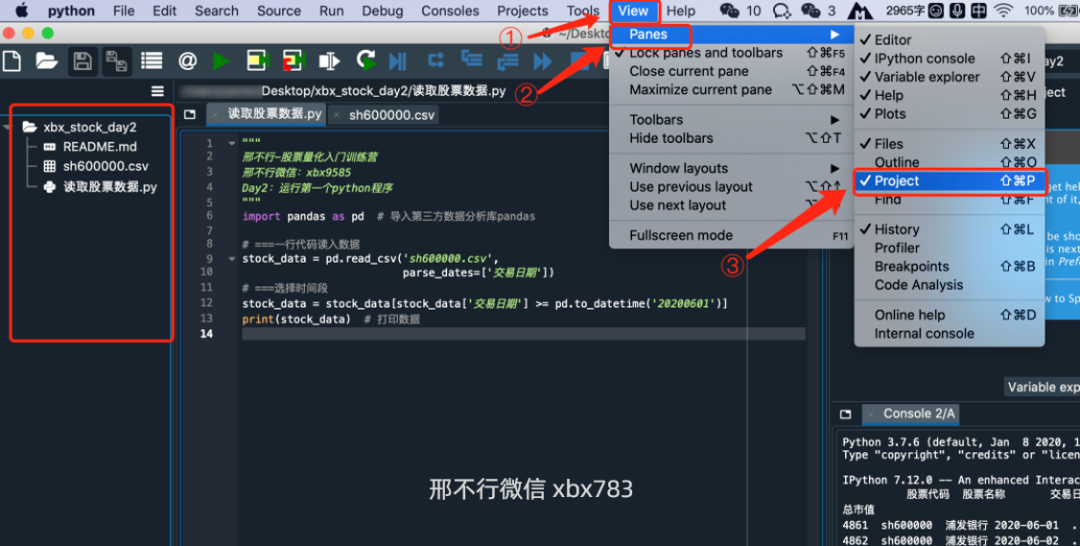Image resolution: width=1080 pixels, height=546 pixels.
Task: Toggle the IPython console pane
Action: (949, 59)
